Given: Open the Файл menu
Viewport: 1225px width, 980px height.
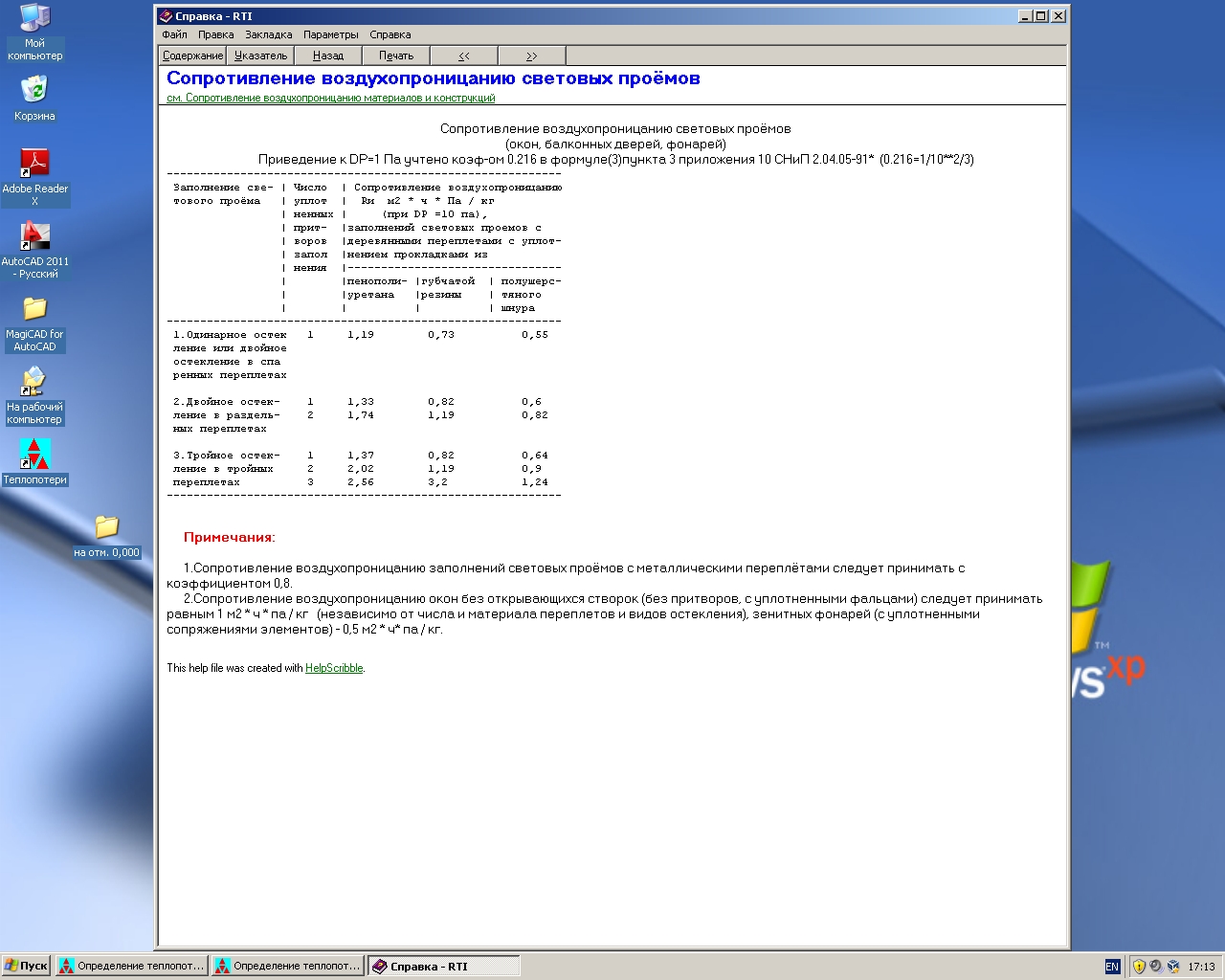Looking at the screenshot, I should (174, 34).
